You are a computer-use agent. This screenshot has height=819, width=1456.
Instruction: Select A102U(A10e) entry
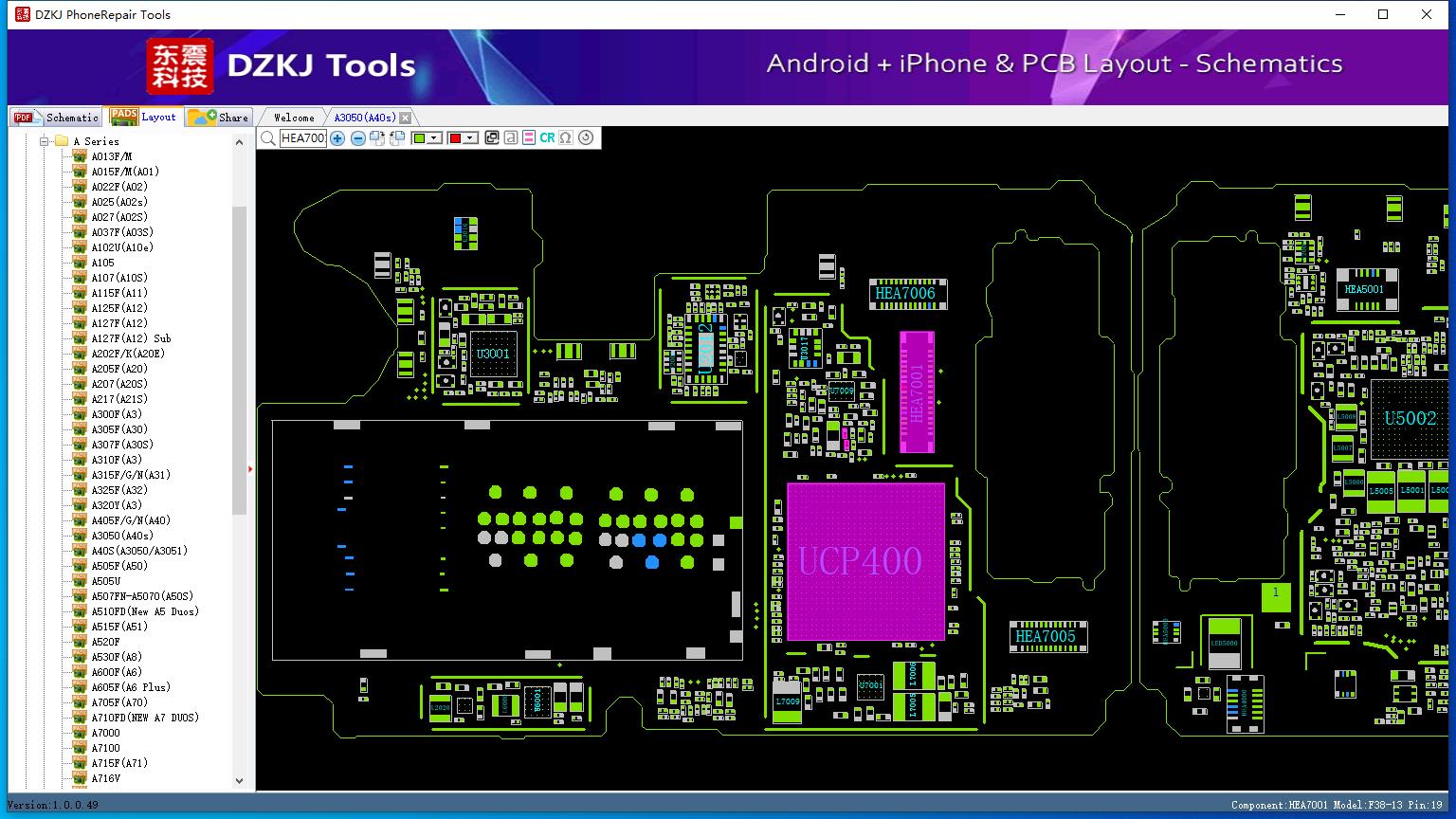pos(122,247)
